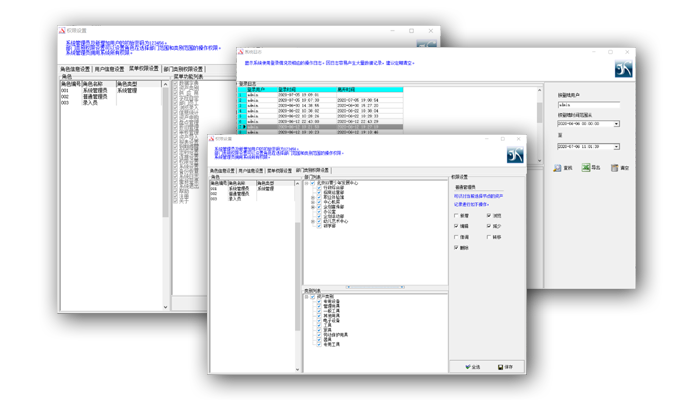Open the start time range dropdown
This screenshot has height=400, width=700.
pyautogui.click(x=618, y=124)
